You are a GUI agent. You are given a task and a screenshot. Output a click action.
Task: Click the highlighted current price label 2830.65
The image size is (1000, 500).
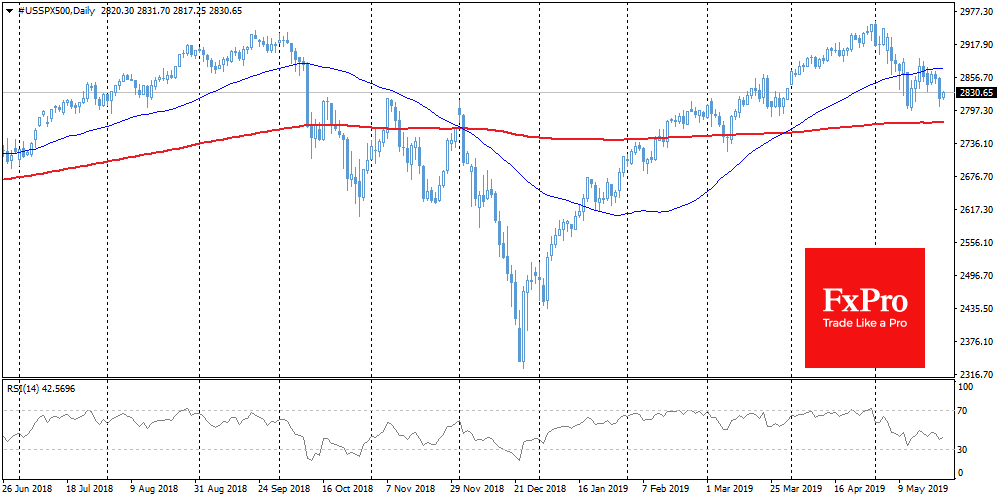(x=975, y=93)
